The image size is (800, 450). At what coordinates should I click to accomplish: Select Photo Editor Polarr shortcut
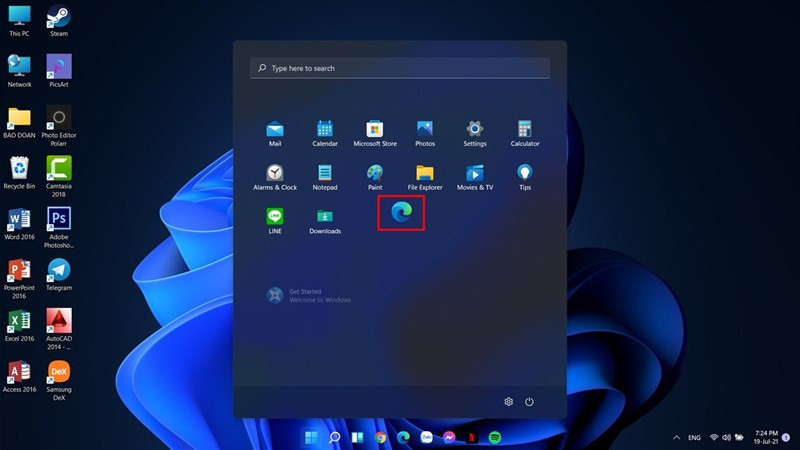click(59, 126)
